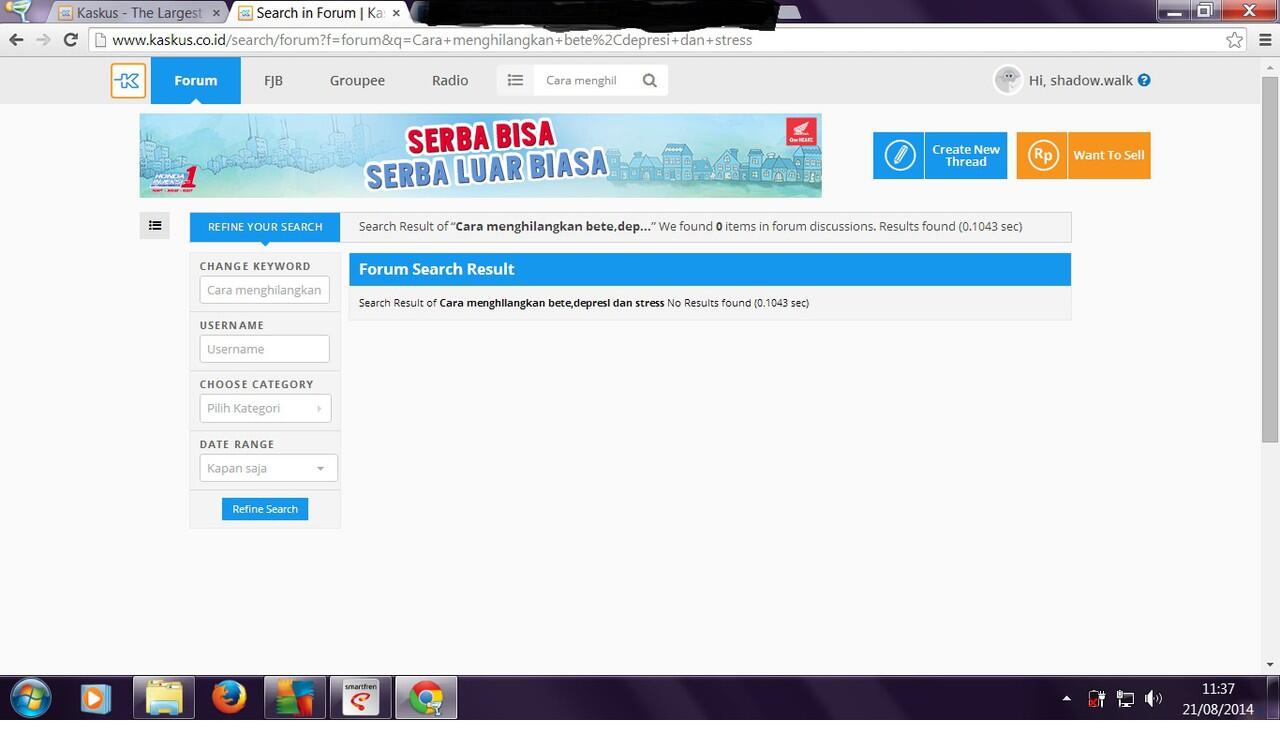Bookmark this page with the star icon
This screenshot has height=750, width=1280.
pos(1235,40)
